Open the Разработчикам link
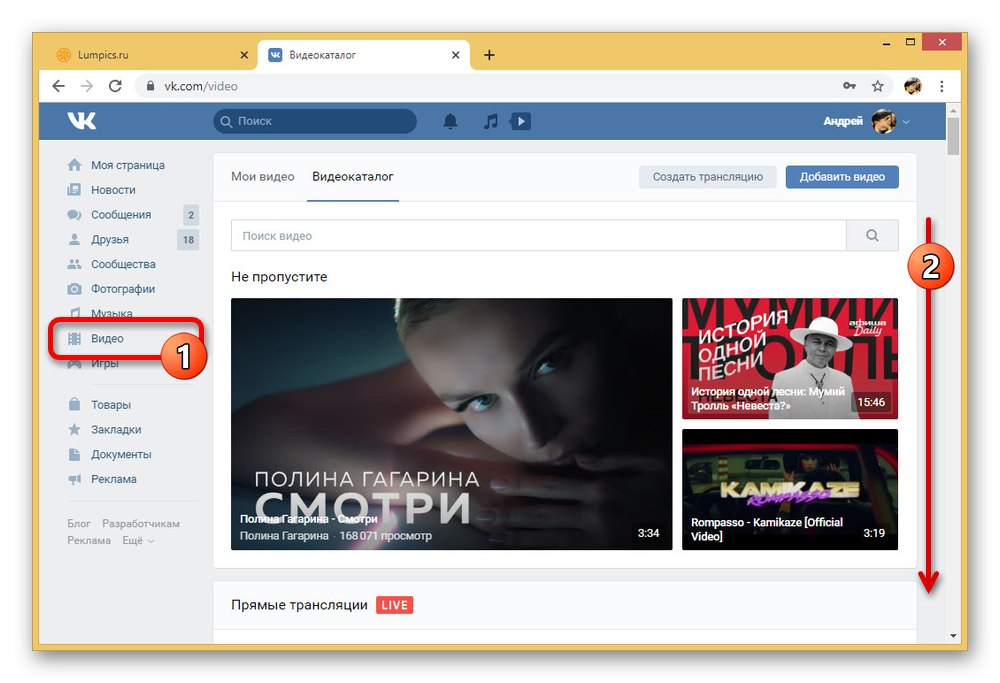This screenshot has height=683, width=1000. point(141,523)
